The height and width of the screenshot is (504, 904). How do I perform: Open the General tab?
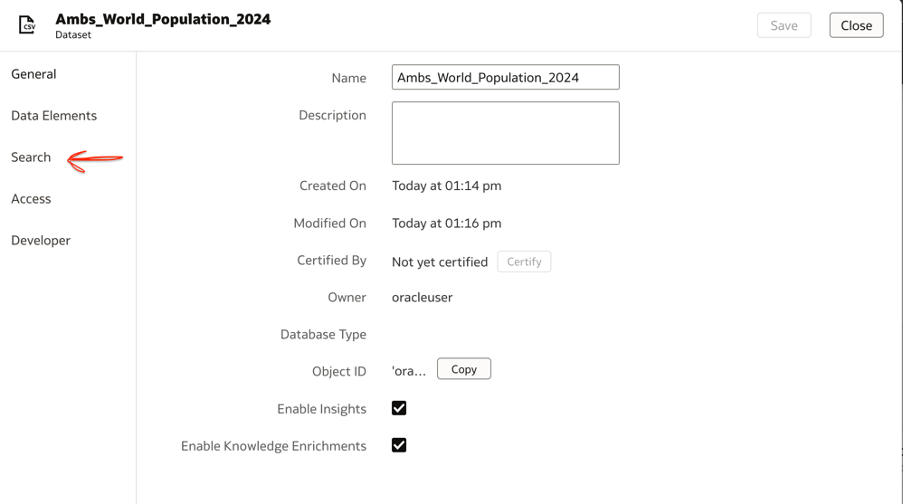[x=33, y=74]
